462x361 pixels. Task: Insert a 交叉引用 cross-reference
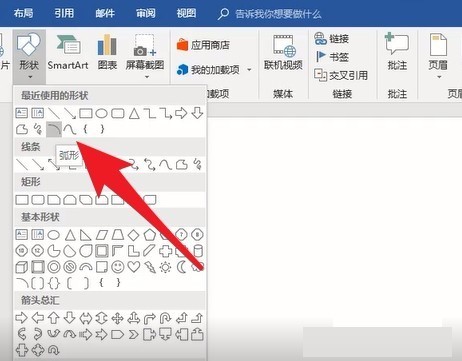[341, 75]
